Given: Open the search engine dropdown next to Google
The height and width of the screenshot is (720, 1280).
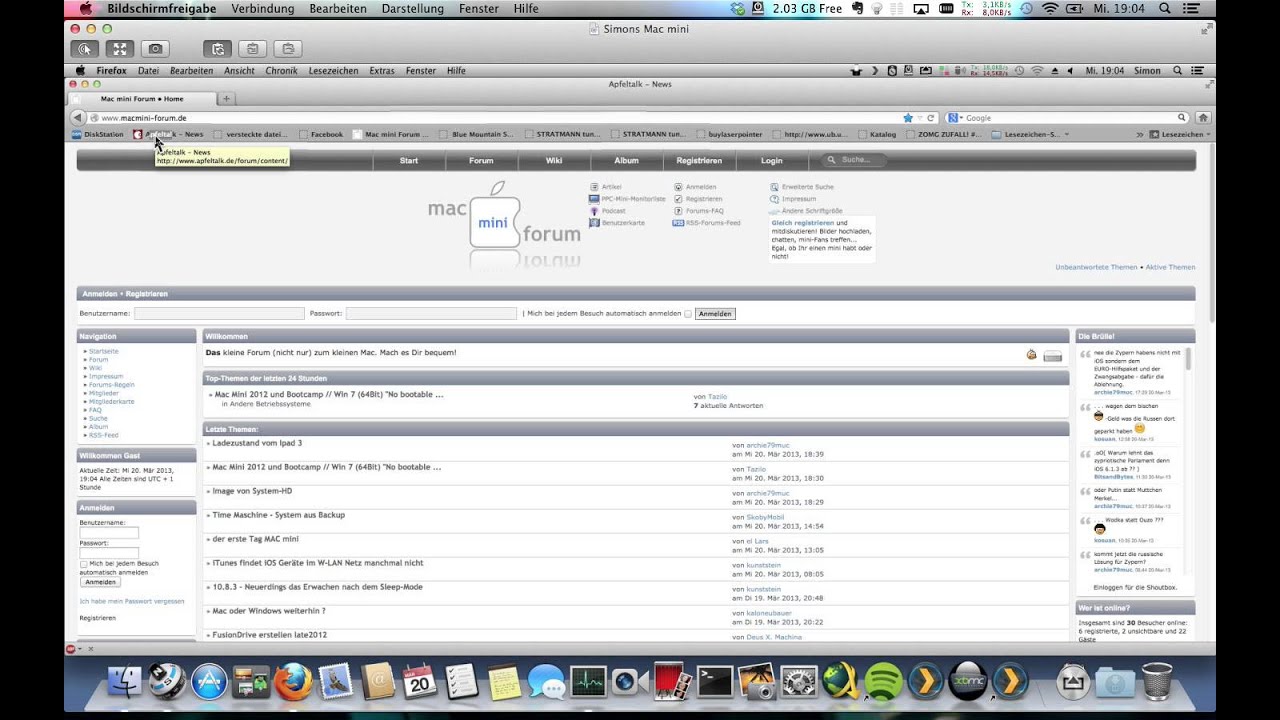Looking at the screenshot, I should click(955, 118).
